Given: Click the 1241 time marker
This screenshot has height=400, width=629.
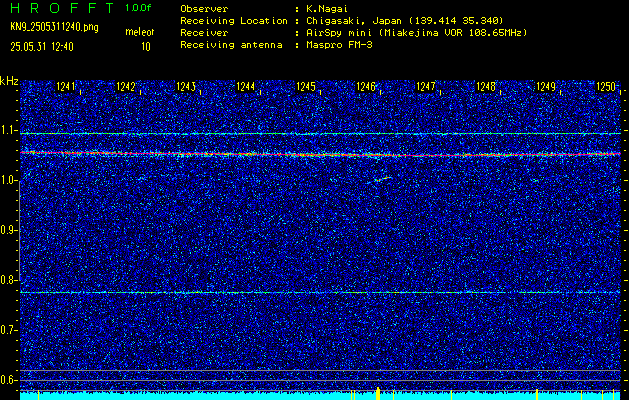Looking at the screenshot, I should (65, 86).
